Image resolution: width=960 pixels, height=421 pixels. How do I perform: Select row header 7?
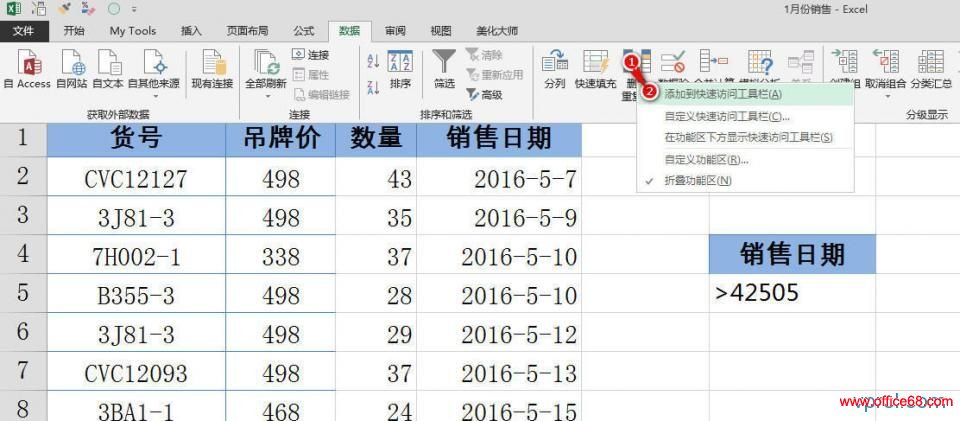coord(23,371)
